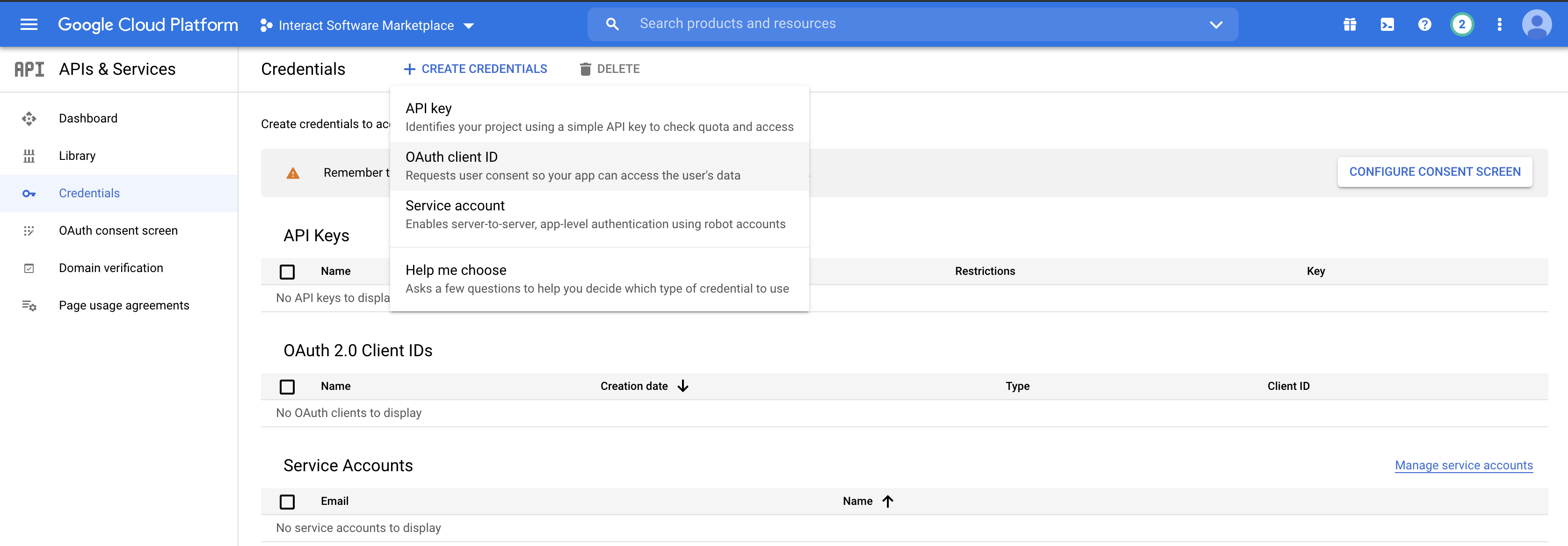Check the API Keys select-all checkbox
1568x546 pixels.
pos(287,272)
